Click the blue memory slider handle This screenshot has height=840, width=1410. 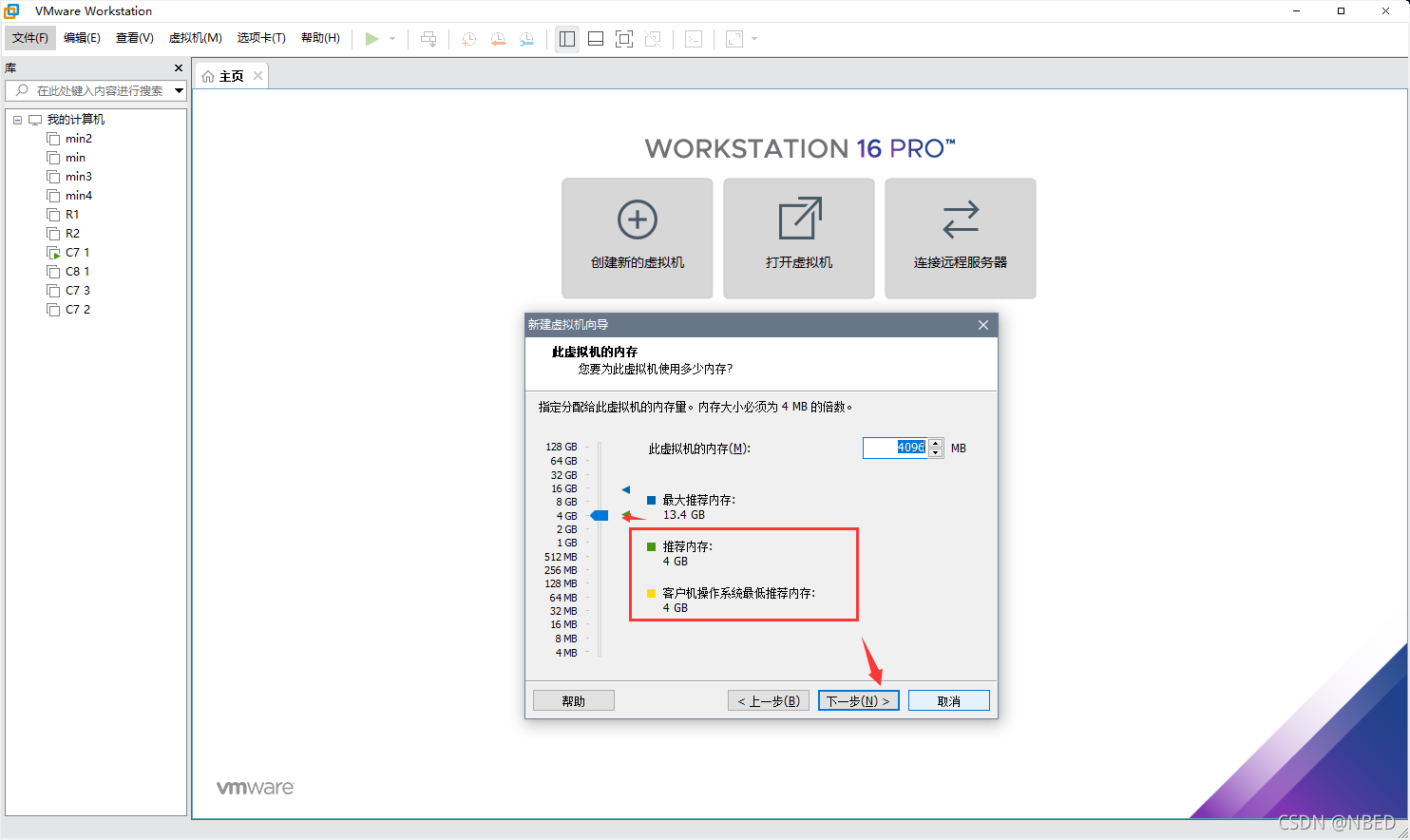(600, 516)
